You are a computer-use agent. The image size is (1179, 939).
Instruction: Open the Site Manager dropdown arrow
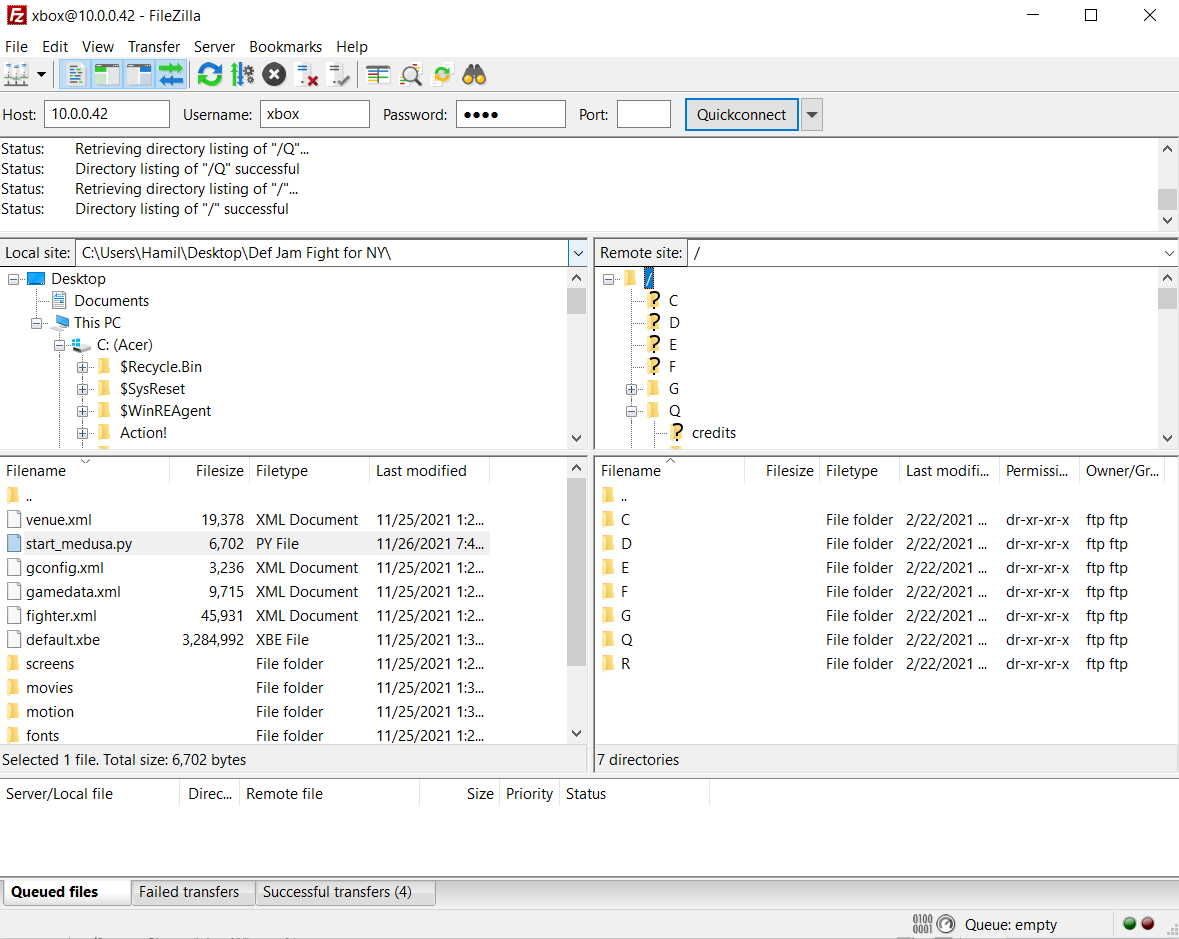[41, 74]
